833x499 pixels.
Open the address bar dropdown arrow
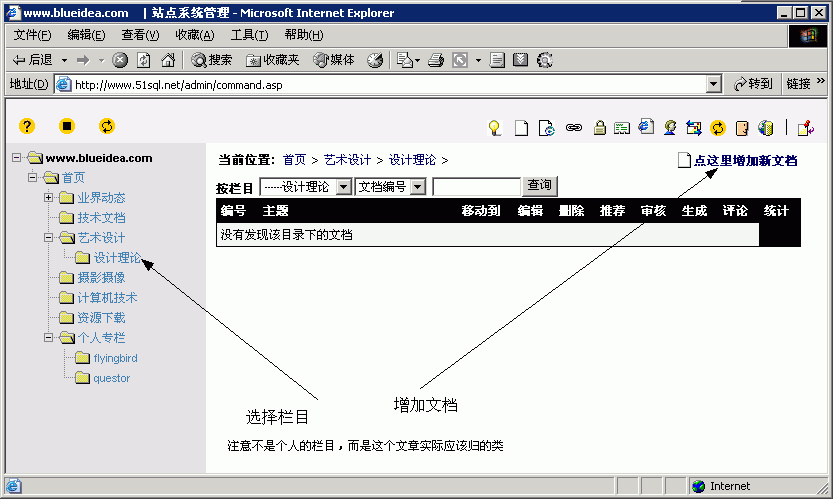pyautogui.click(x=713, y=84)
